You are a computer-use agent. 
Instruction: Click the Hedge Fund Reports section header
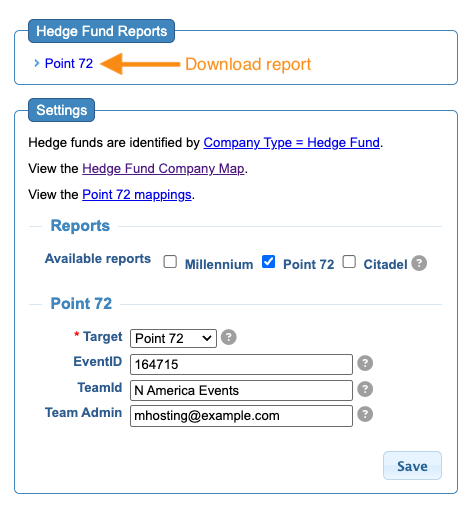(101, 31)
